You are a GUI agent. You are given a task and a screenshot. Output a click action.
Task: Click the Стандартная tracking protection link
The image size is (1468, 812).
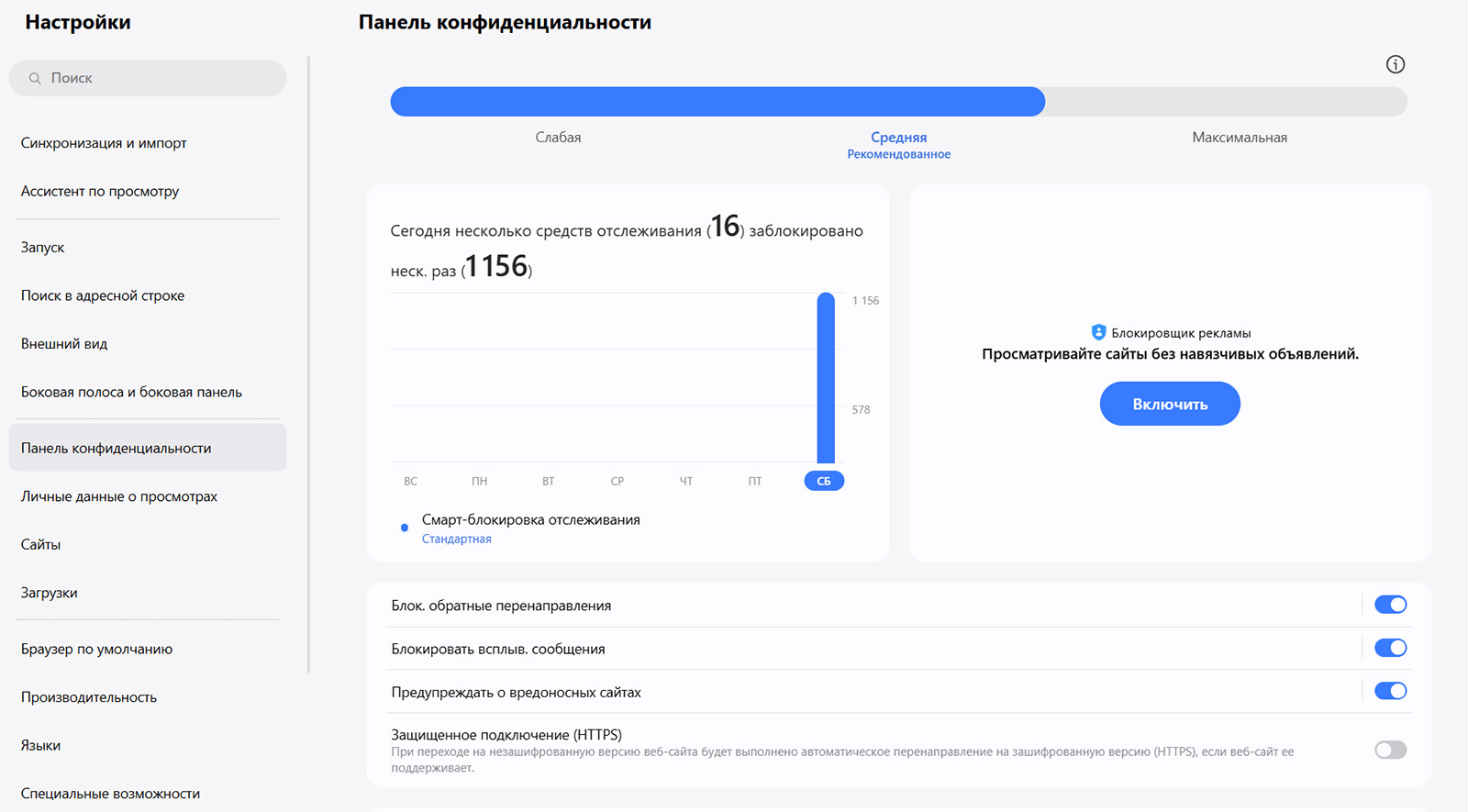(x=456, y=539)
